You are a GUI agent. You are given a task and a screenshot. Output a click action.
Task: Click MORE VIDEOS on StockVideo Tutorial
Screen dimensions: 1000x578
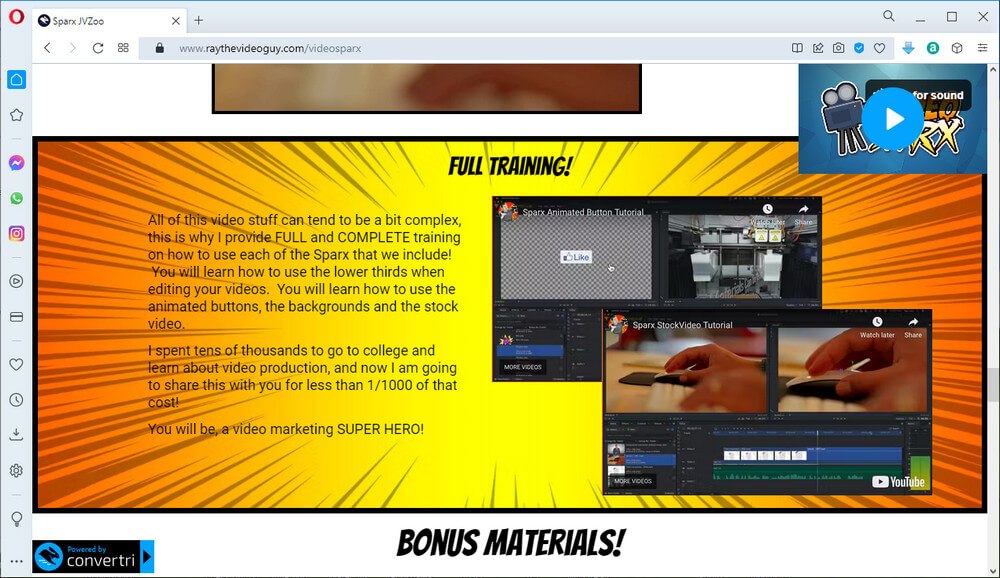tap(633, 481)
